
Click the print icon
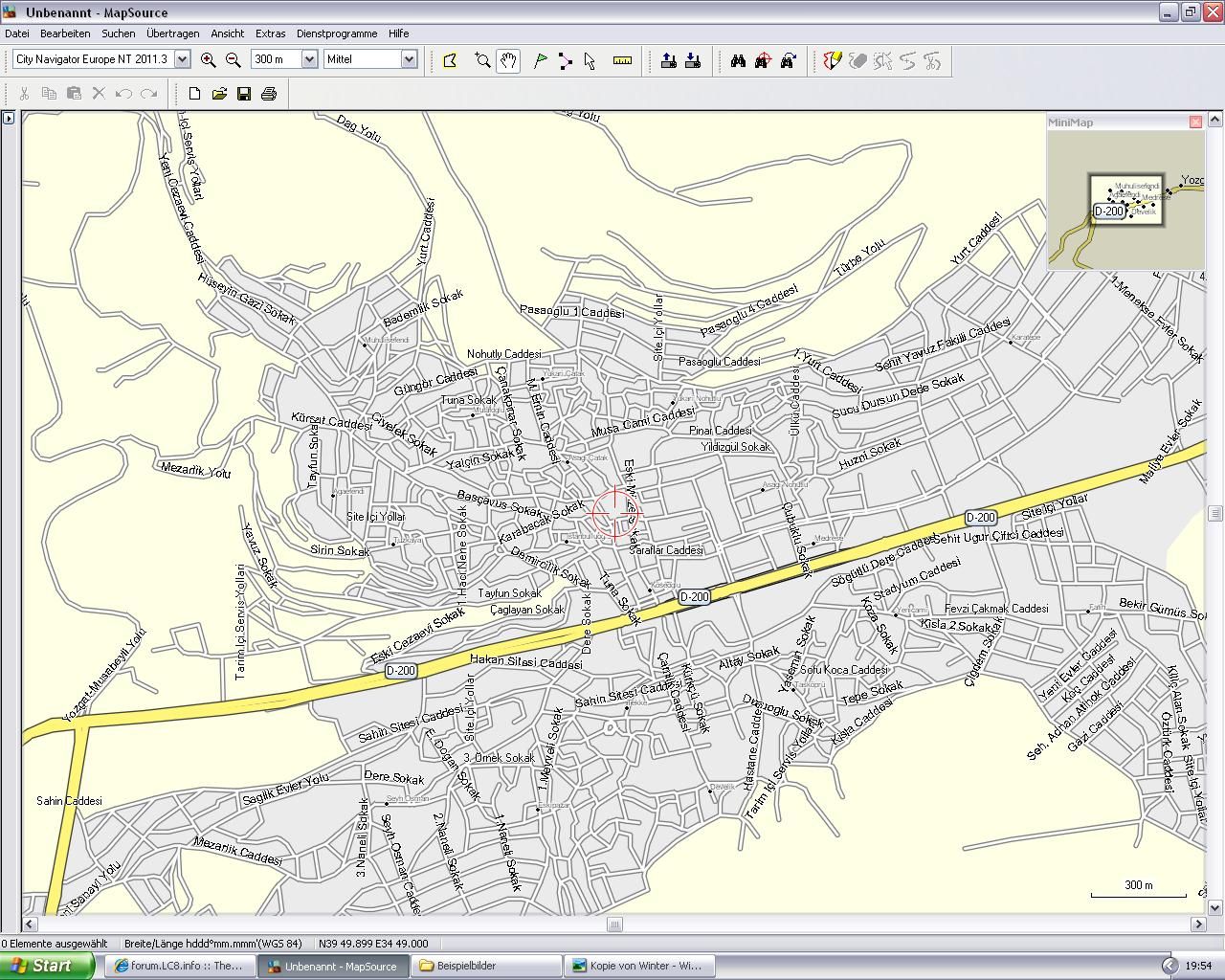pos(269,94)
